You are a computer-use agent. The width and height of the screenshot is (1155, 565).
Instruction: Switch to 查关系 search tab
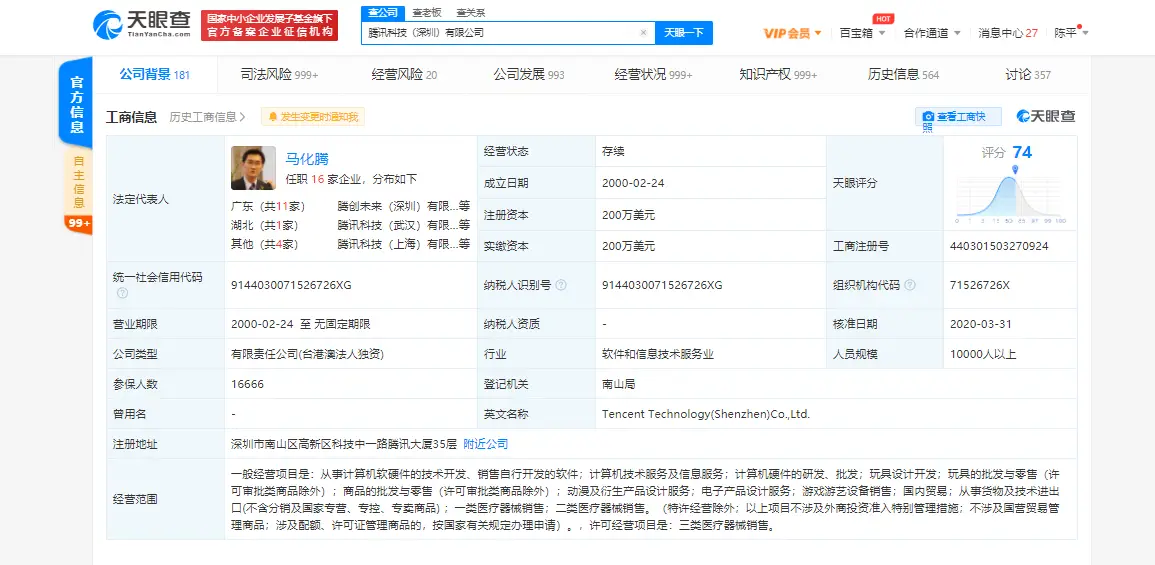[470, 13]
